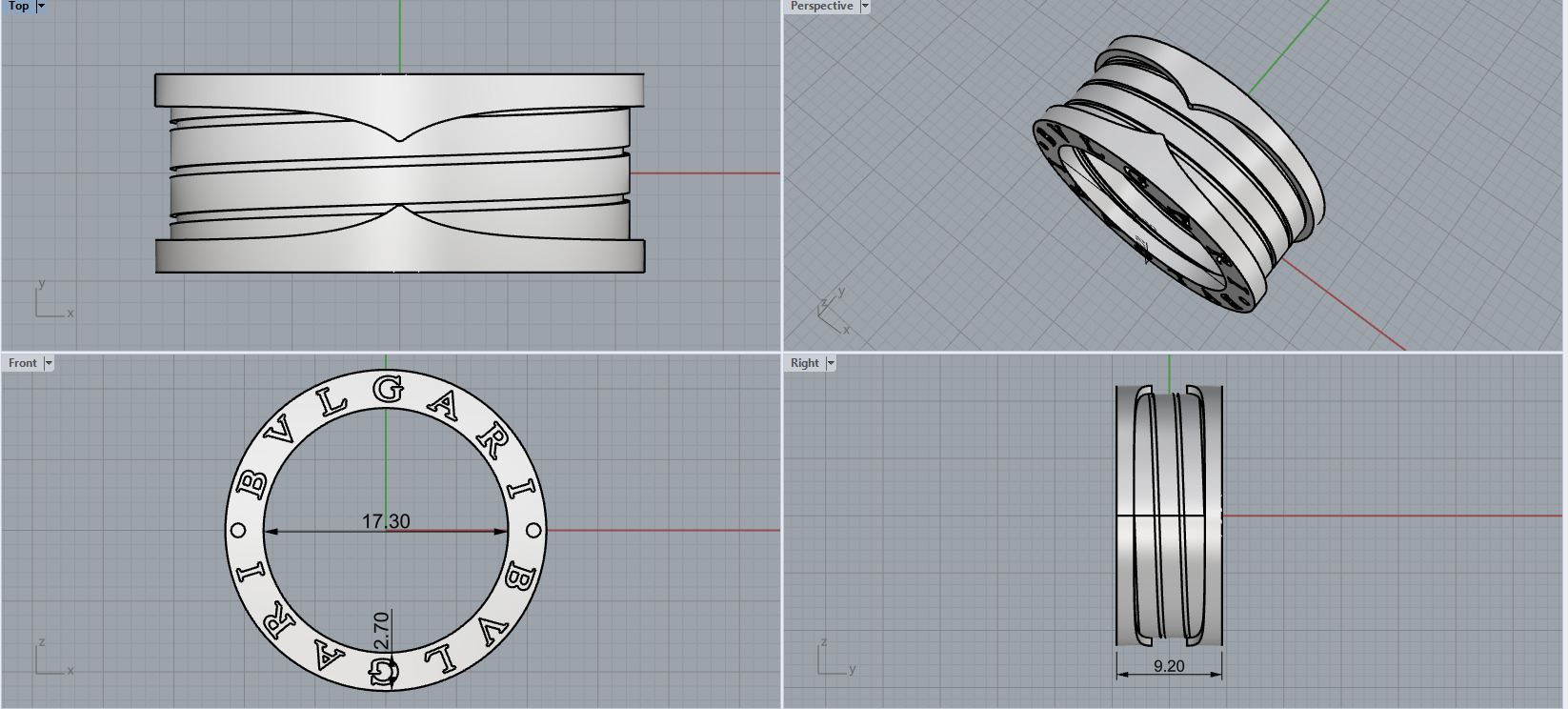Click the small circle left of ring face
The height and width of the screenshot is (709, 1568).
click(x=238, y=530)
